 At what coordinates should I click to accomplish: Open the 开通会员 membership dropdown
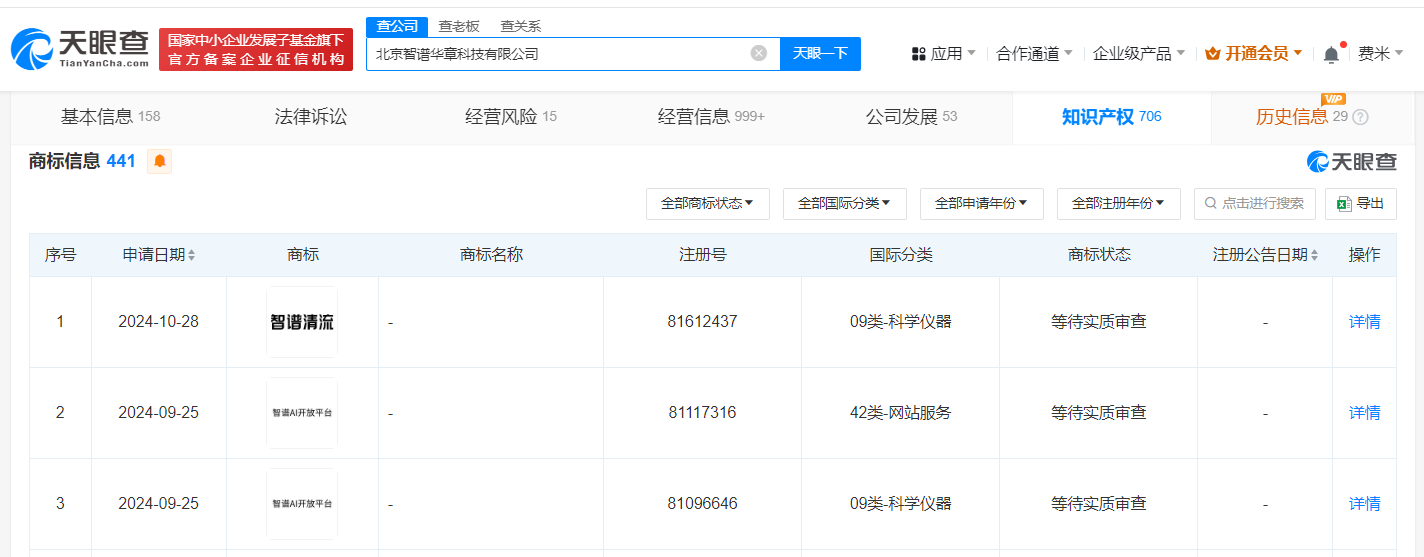pyautogui.click(x=1254, y=54)
